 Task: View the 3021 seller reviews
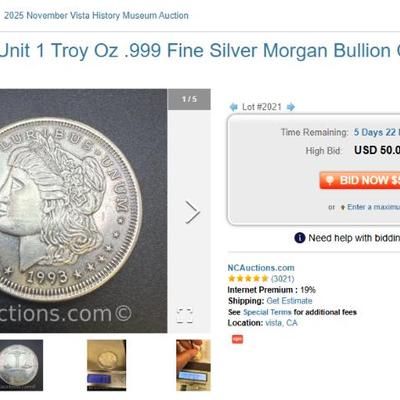tap(283, 279)
